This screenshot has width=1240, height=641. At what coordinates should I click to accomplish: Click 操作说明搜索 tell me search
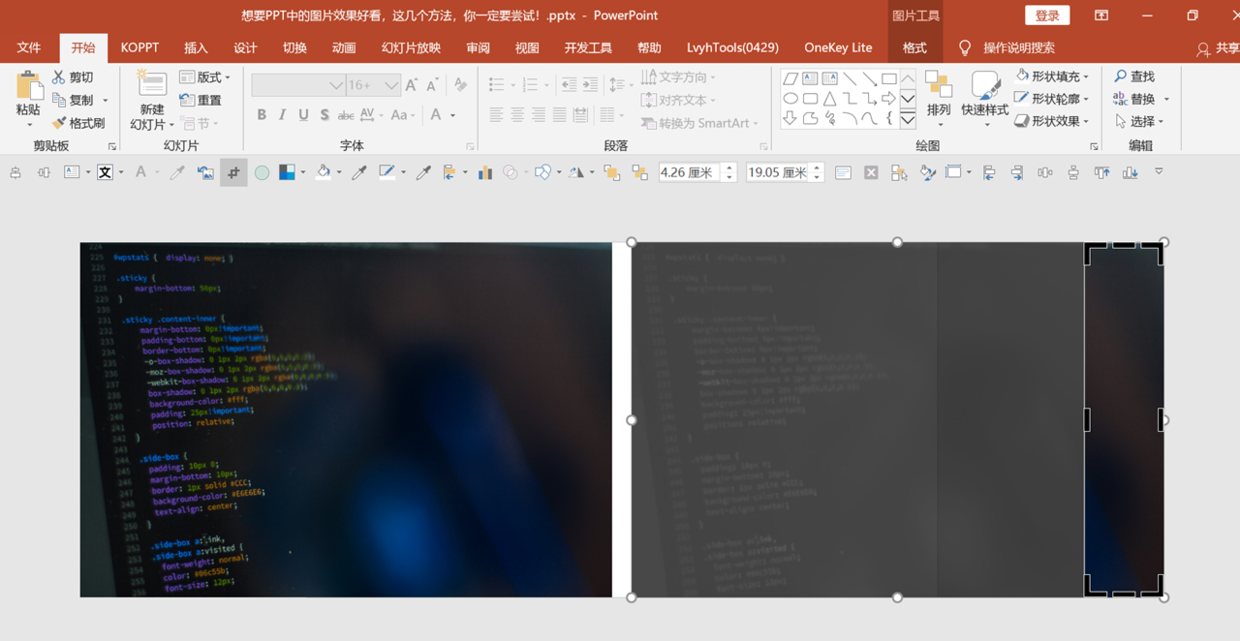(1006, 48)
